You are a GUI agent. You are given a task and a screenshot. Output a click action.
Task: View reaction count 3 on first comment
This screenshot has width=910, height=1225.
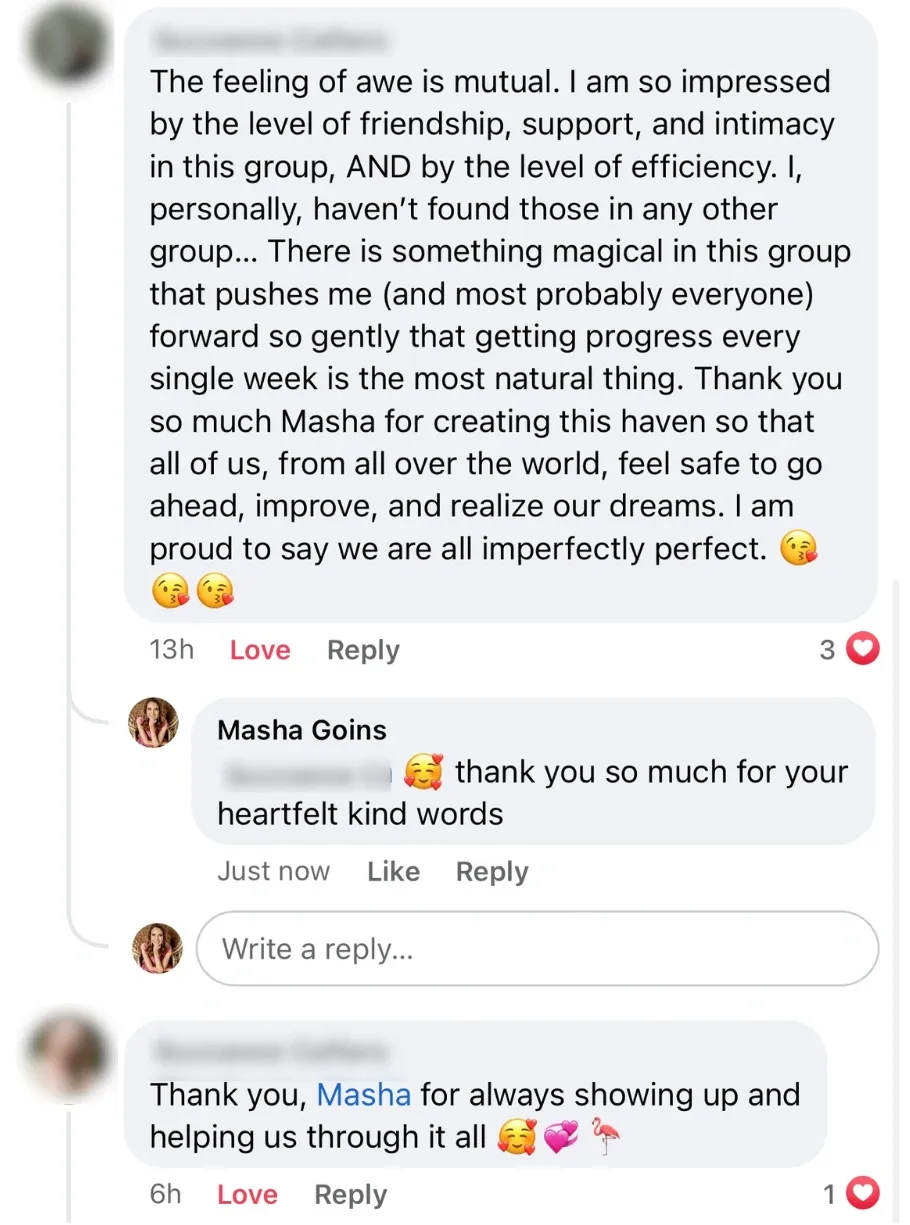(x=827, y=650)
